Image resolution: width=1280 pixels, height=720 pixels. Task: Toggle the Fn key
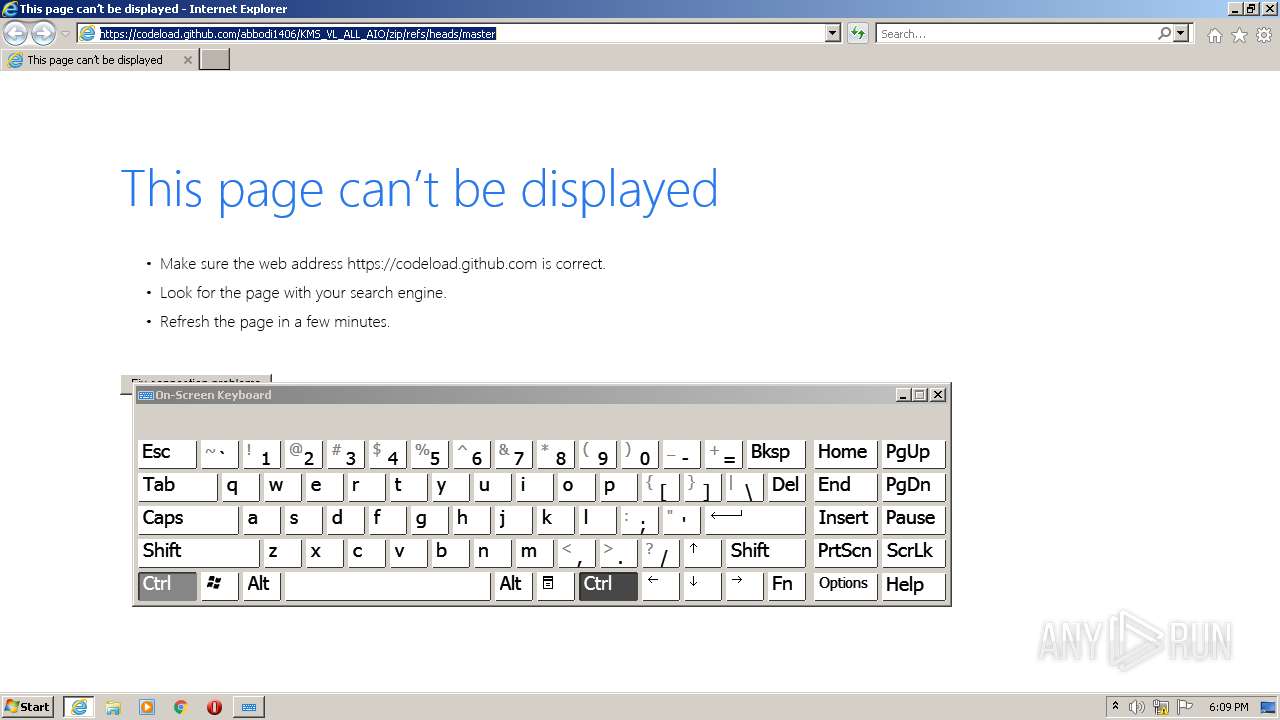(786, 584)
